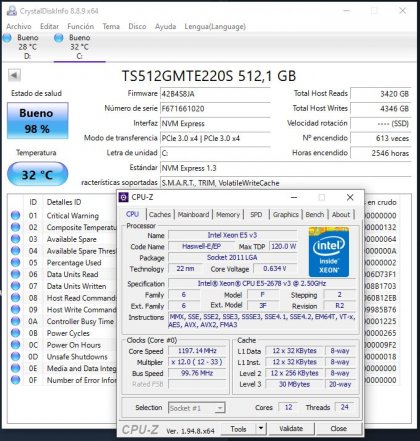This screenshot has width=420, height=441.
Task: Click the CrystalDiskInfo app icon in title bar
Action: click(x=12, y=11)
